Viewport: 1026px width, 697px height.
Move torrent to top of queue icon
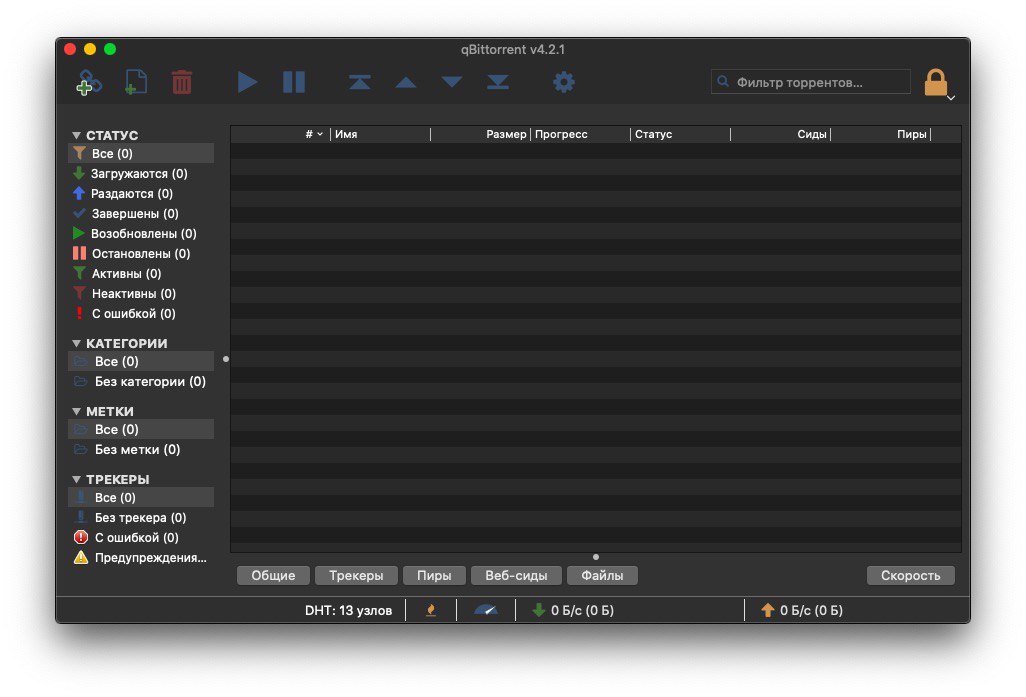click(359, 82)
